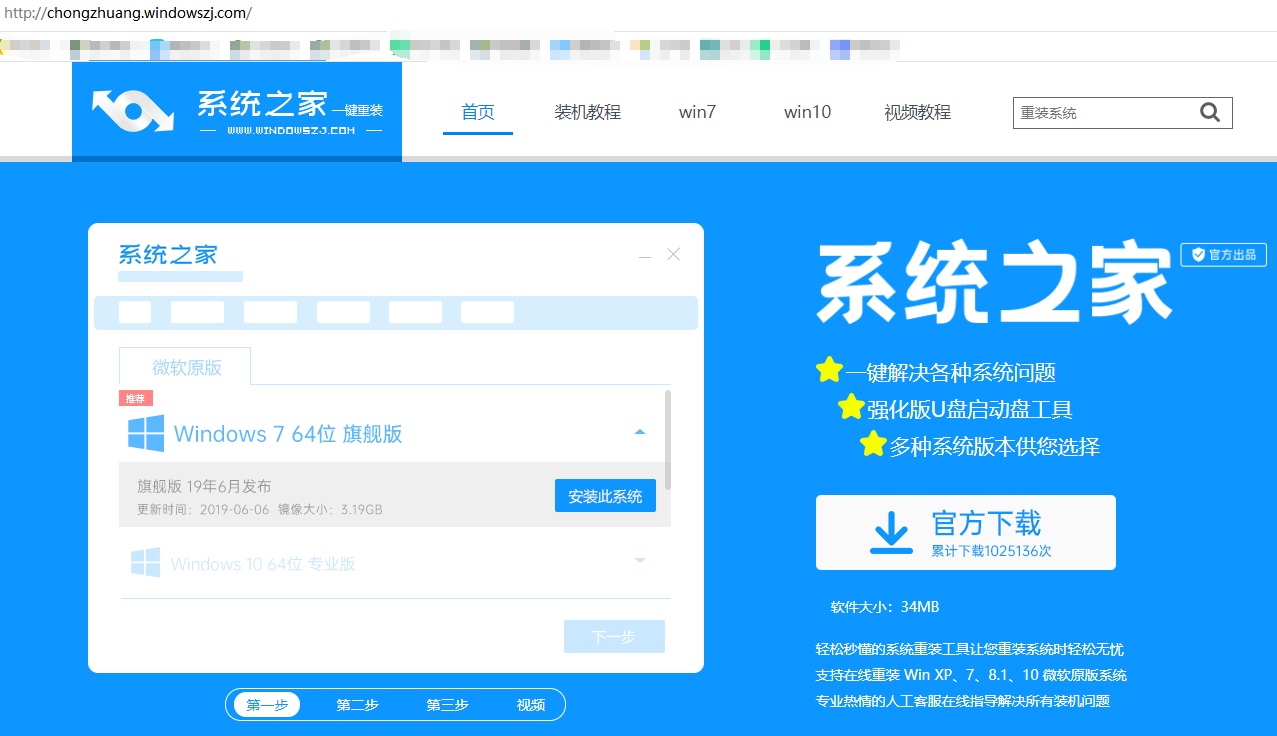Select the 视频 slide option

click(531, 705)
